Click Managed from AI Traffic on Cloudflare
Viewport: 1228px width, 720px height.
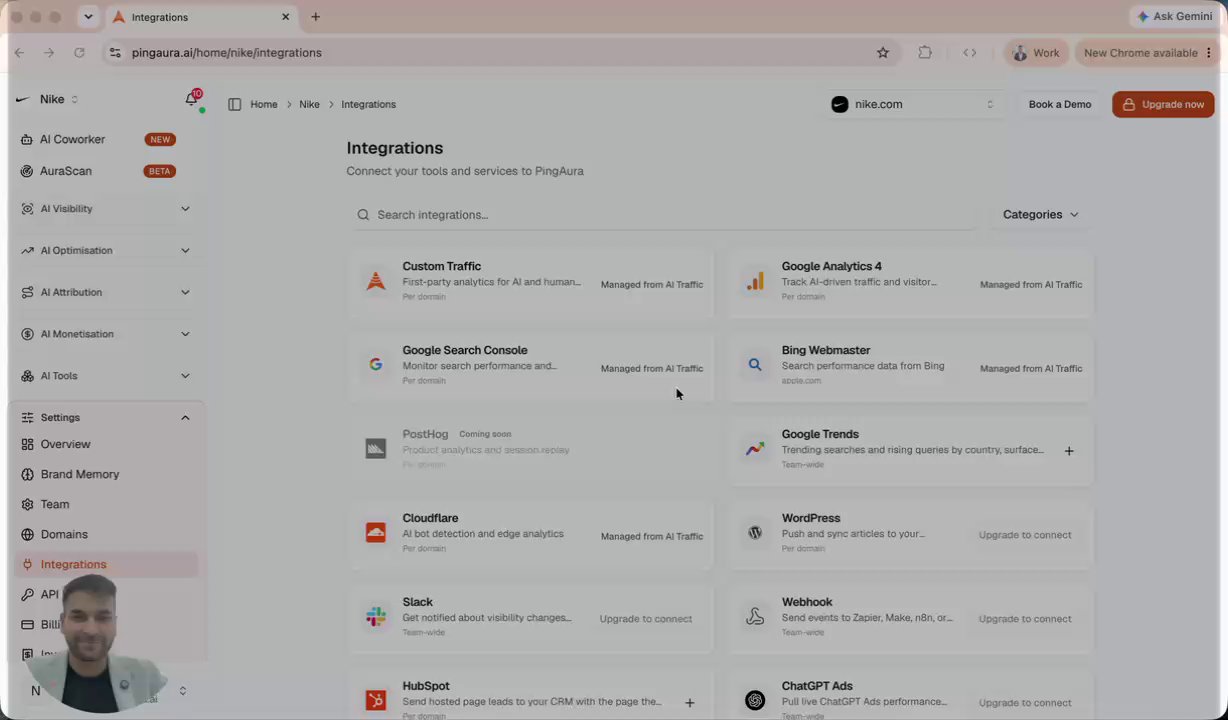tap(652, 536)
